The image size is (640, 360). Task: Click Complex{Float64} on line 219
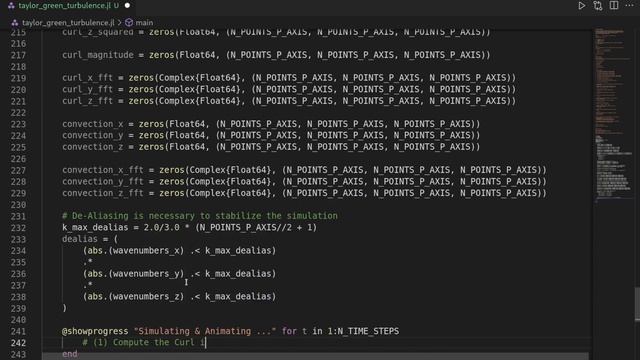pyautogui.click(x=200, y=78)
